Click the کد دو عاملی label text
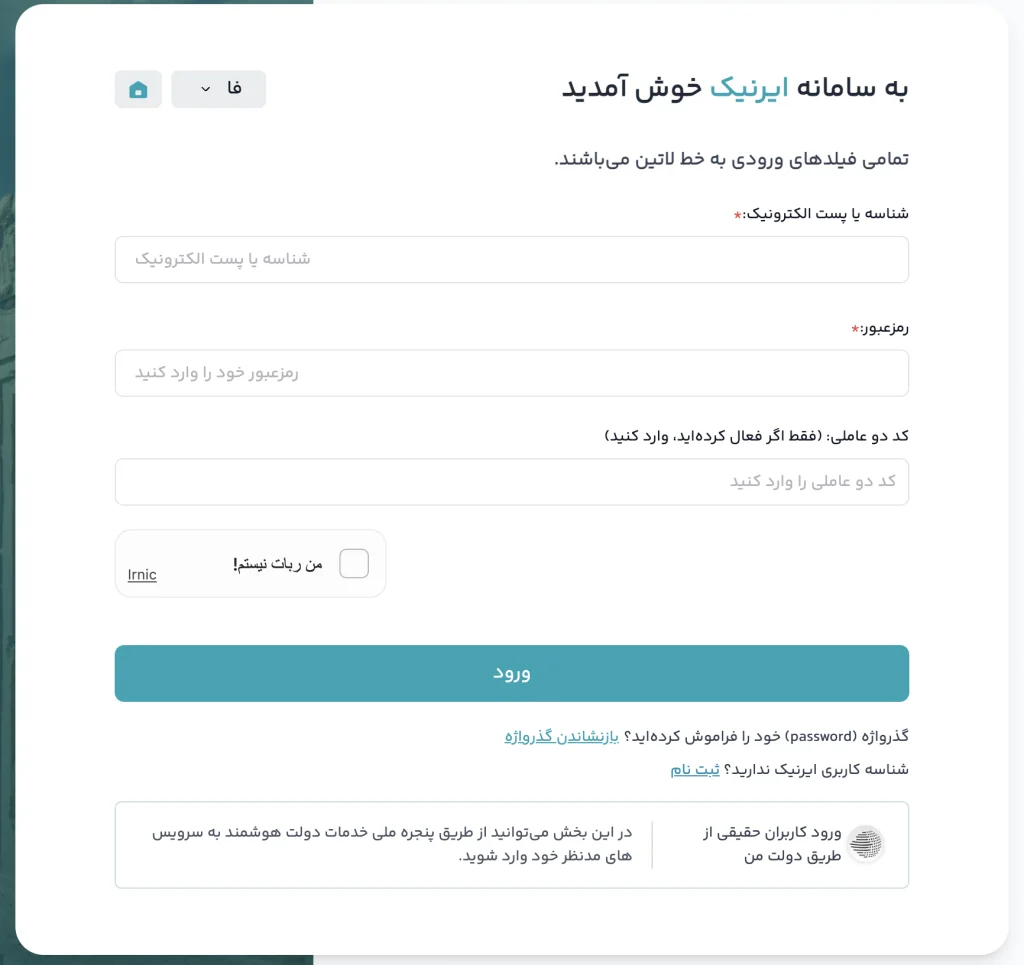Viewport: 1024px width, 965px height. click(757, 436)
